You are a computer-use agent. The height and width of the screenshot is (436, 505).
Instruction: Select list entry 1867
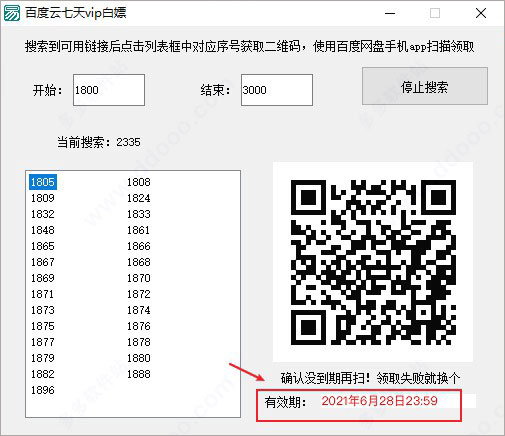click(x=43, y=262)
